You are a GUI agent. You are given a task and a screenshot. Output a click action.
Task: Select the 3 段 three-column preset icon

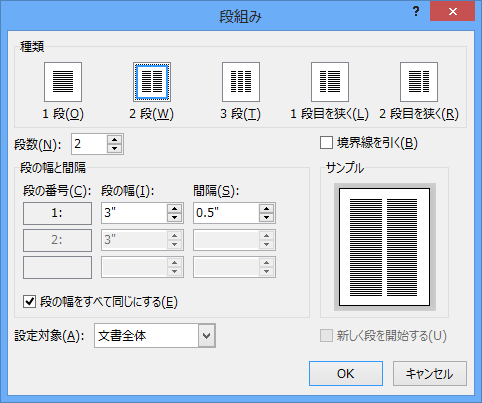tap(241, 82)
